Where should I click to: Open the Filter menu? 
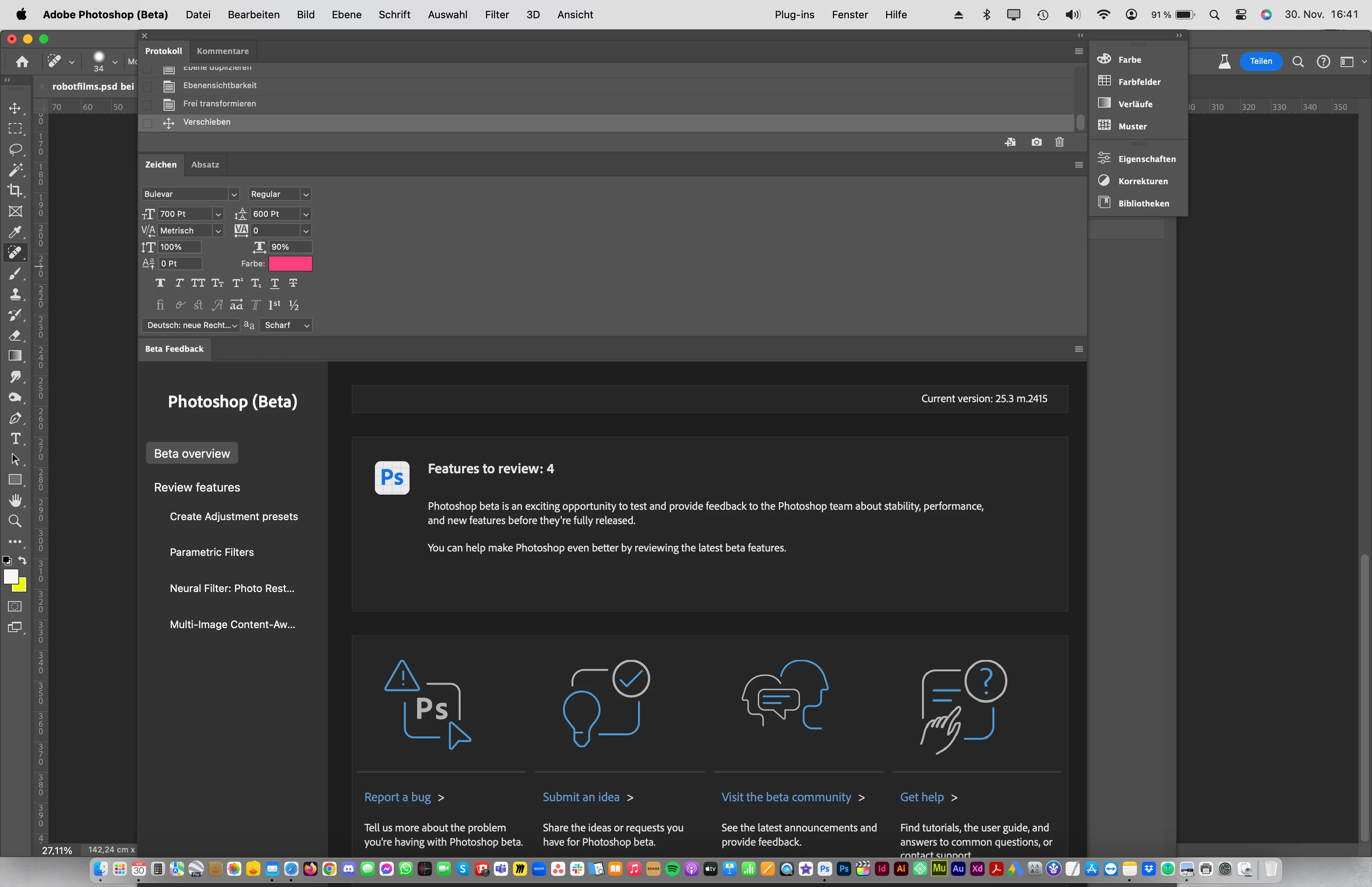(x=496, y=14)
